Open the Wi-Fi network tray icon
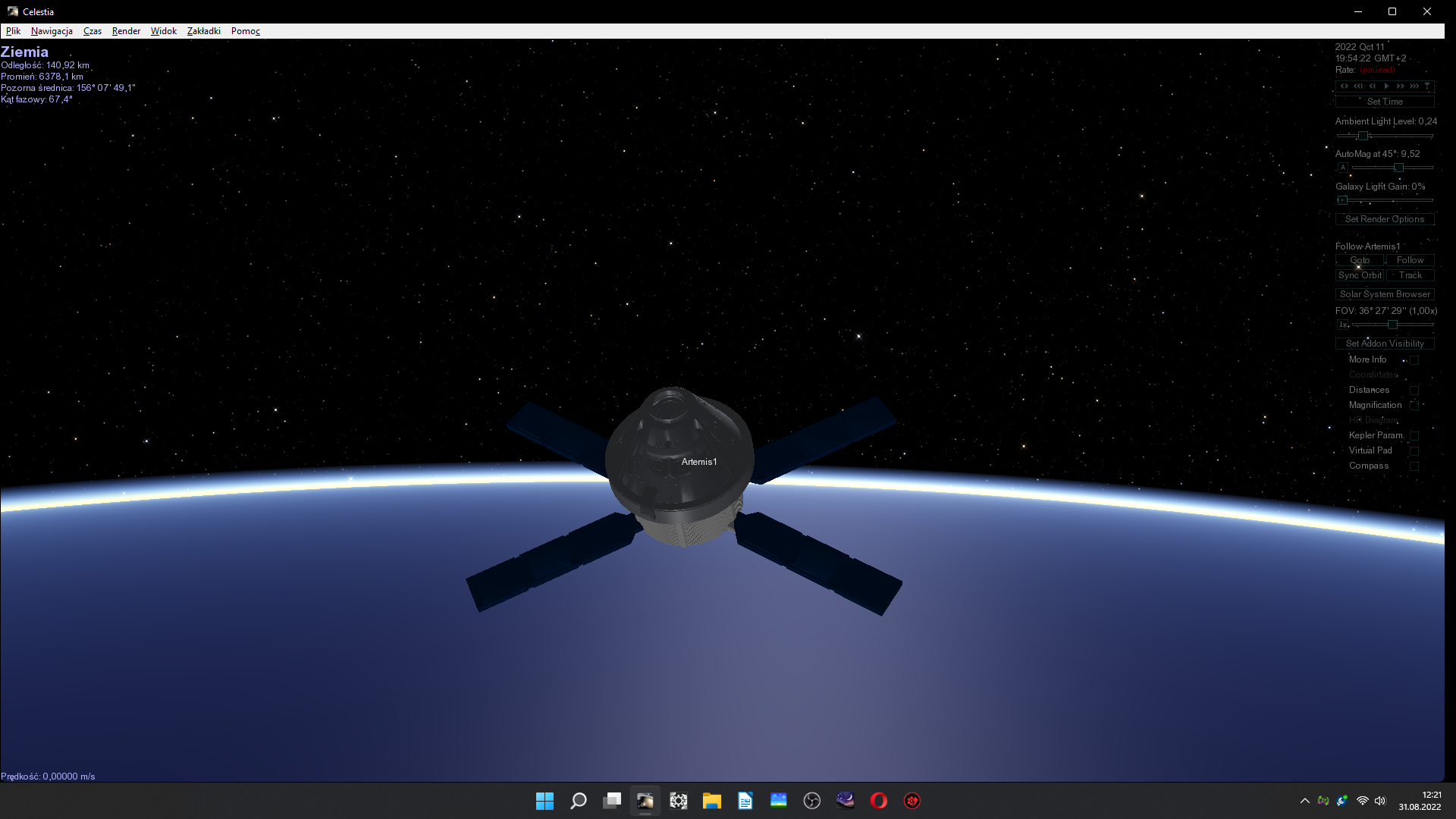The width and height of the screenshot is (1456, 819). point(1362,801)
